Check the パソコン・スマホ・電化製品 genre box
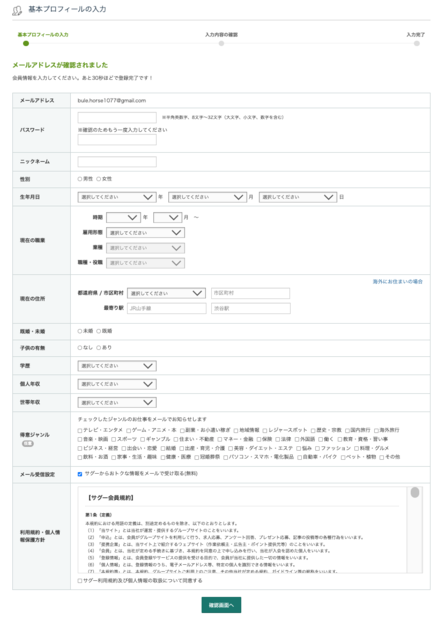The width and height of the screenshot is (445, 628). tap(226, 457)
